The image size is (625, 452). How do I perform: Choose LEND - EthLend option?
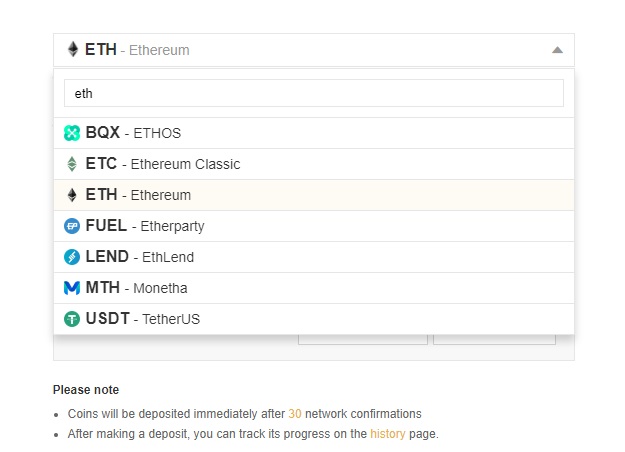[x=314, y=257]
